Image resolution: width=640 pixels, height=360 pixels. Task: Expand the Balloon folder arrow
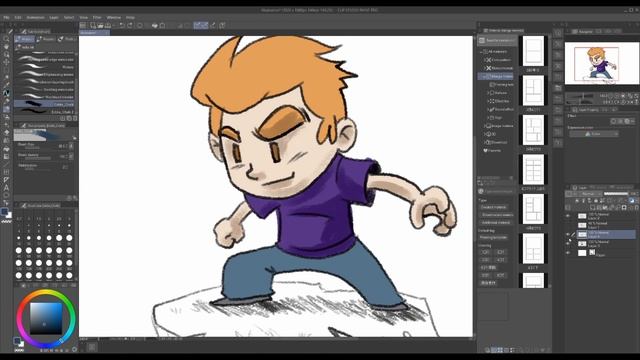(x=488, y=93)
